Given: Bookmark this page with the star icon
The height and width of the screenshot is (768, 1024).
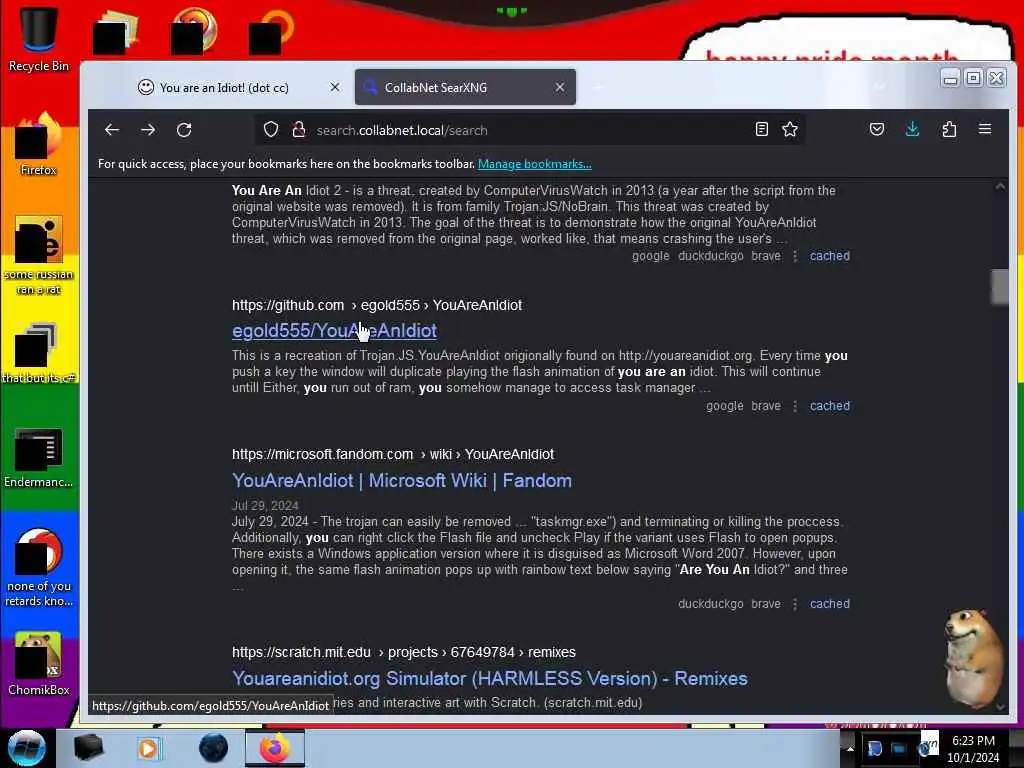Looking at the screenshot, I should pyautogui.click(x=790, y=129).
